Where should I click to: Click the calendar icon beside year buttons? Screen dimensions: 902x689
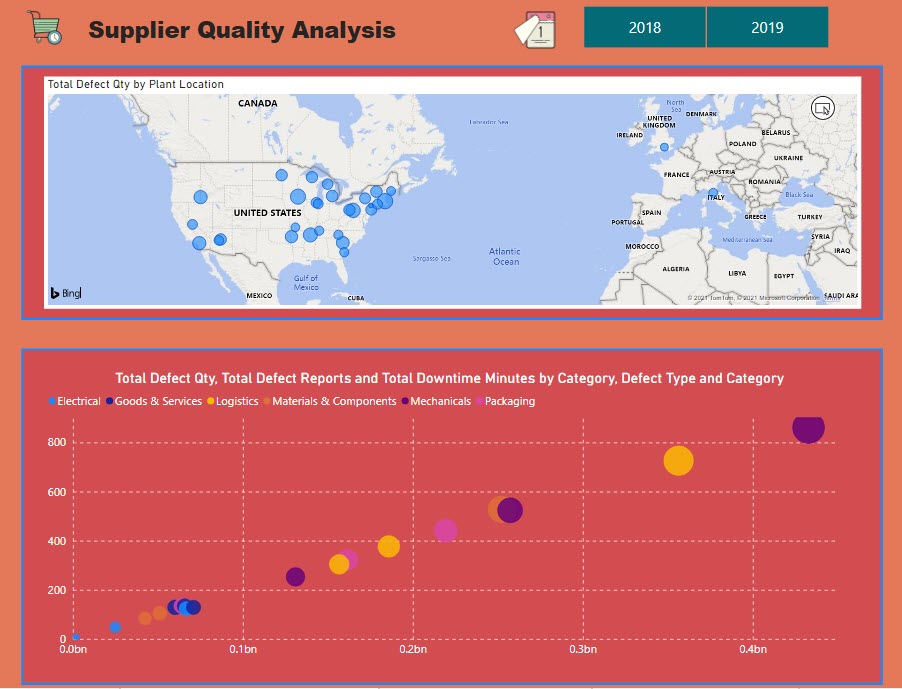click(x=536, y=30)
